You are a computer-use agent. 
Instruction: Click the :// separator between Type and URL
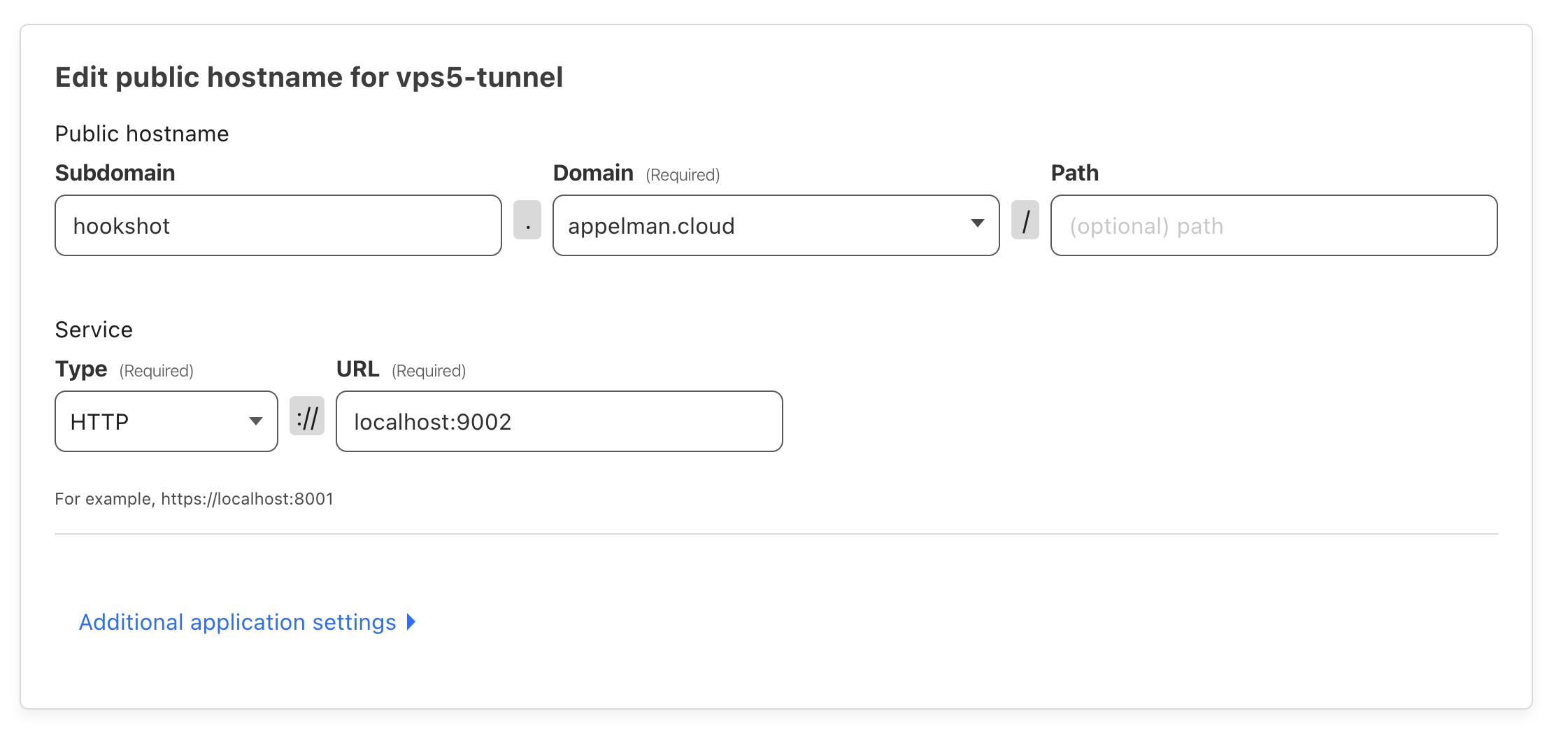[x=307, y=417]
